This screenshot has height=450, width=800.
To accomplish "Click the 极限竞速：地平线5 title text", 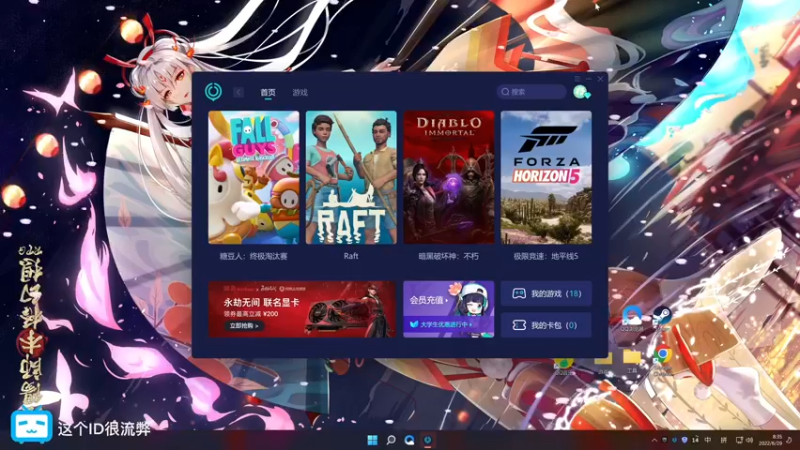I will click(x=546, y=256).
